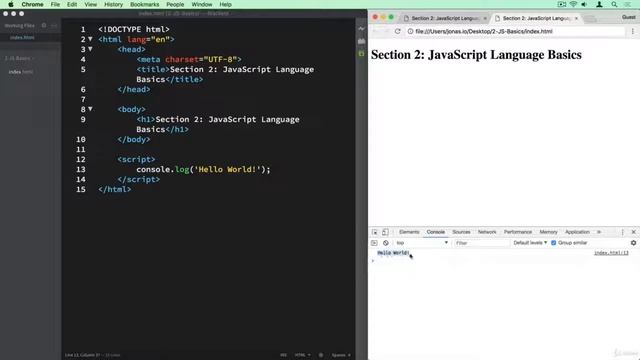Click the green extension icon in Brackets sidebar
The width and height of the screenshot is (640, 360).
[361, 54]
